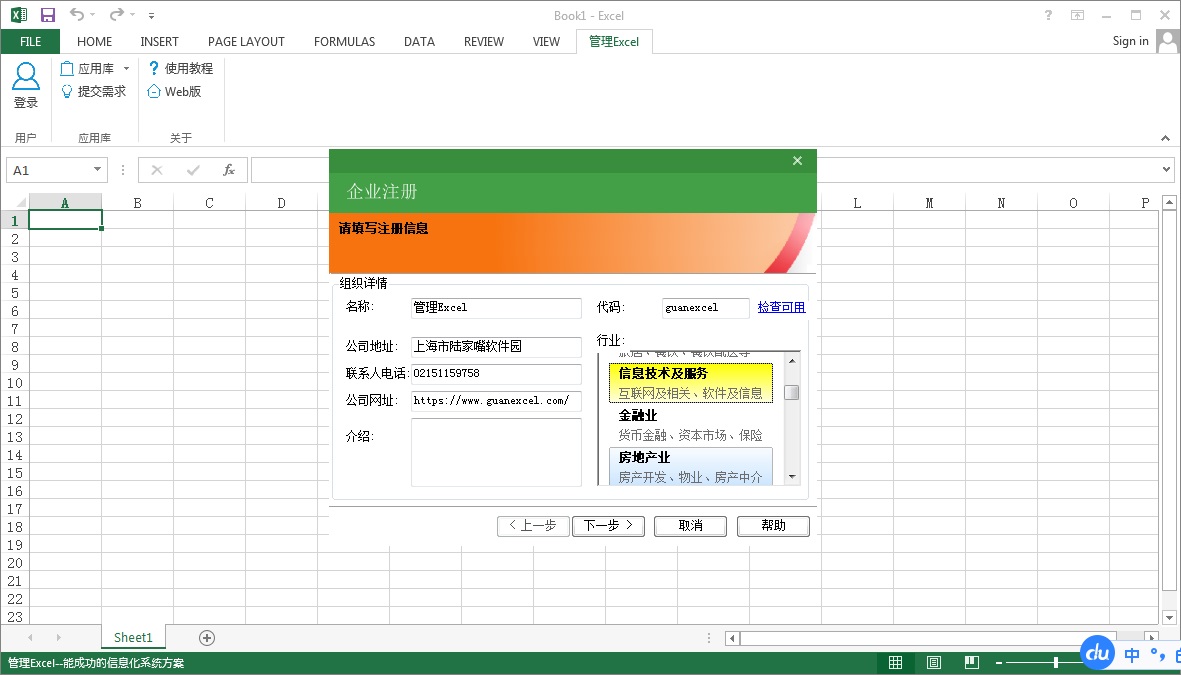Image resolution: width=1181 pixels, height=675 pixels.
Task: Click the 联系人电话 input field
Action: tap(496, 374)
